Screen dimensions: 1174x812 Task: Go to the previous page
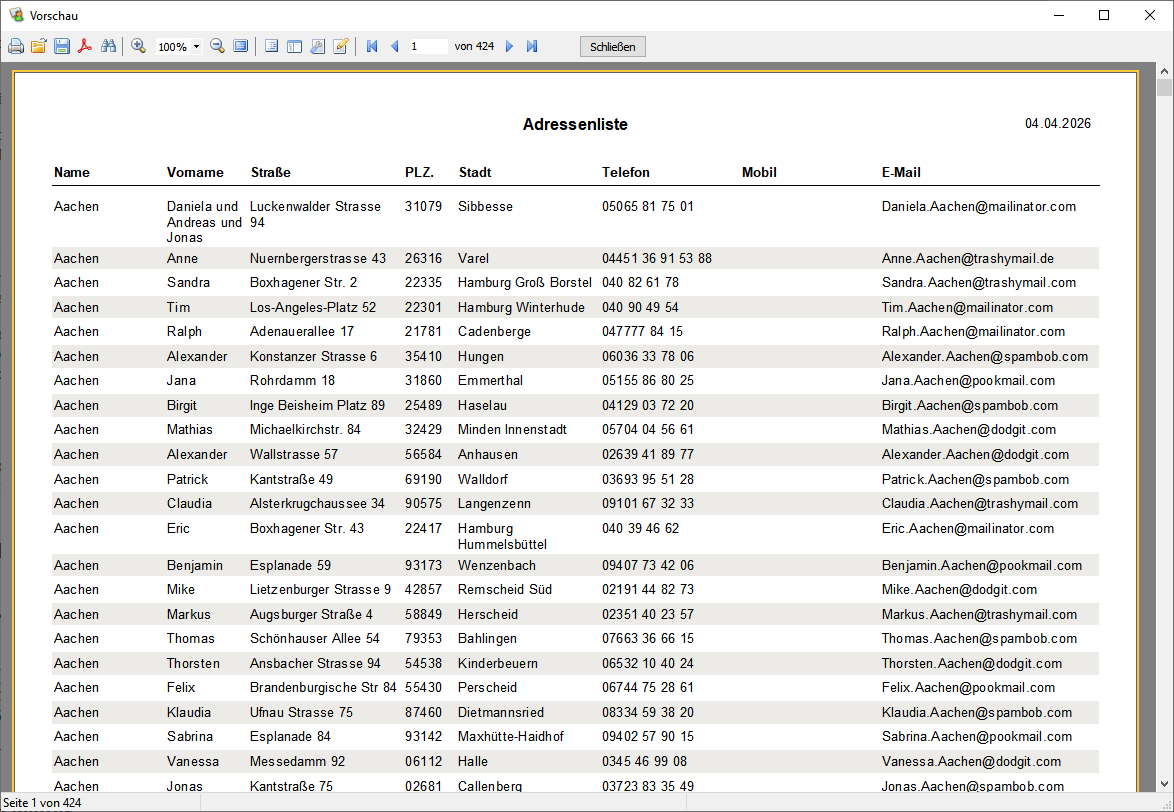[394, 47]
